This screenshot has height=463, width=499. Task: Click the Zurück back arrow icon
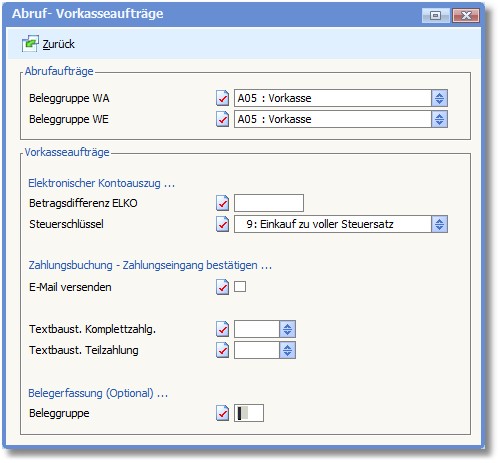30,43
